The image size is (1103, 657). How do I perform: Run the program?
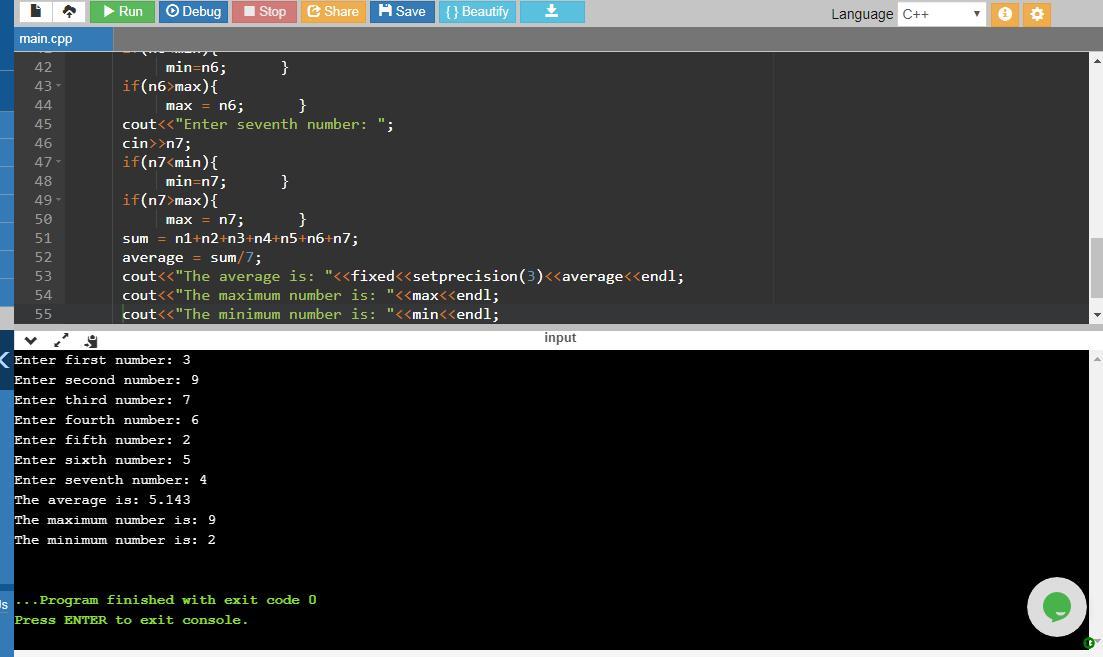click(x=122, y=11)
